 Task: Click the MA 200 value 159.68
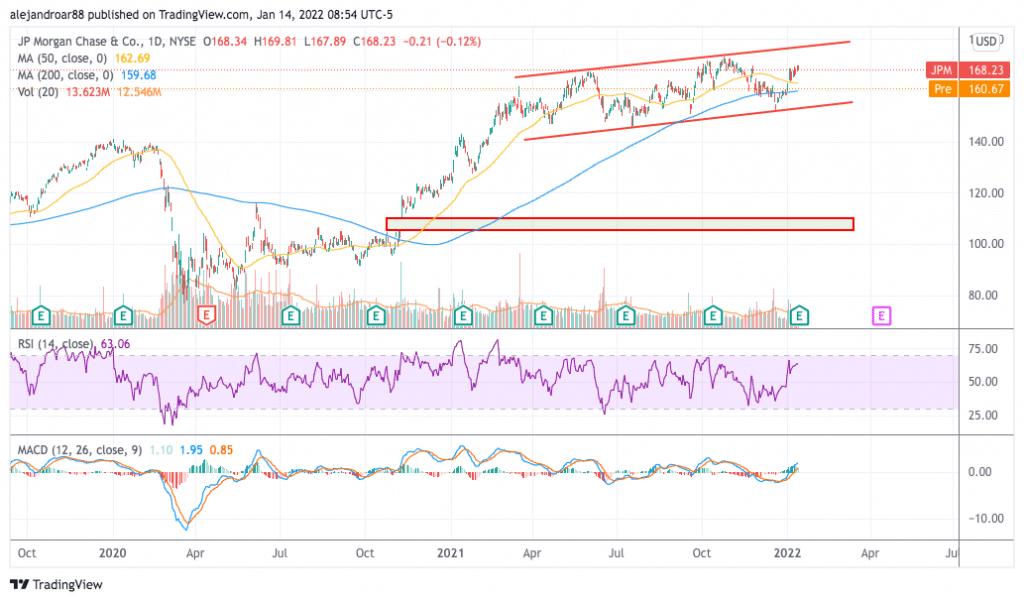point(139,75)
